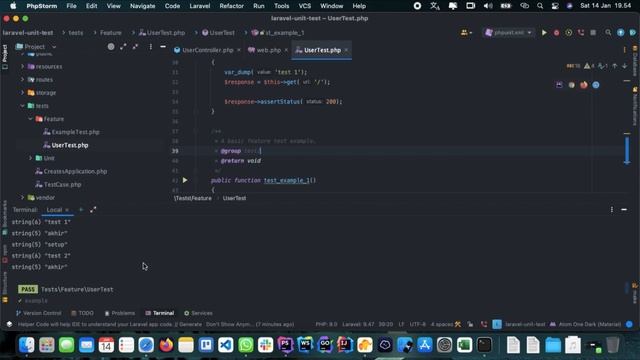The image size is (640, 360).
Task: Open Search Everywhere magnifier icon
Action: click(608, 33)
